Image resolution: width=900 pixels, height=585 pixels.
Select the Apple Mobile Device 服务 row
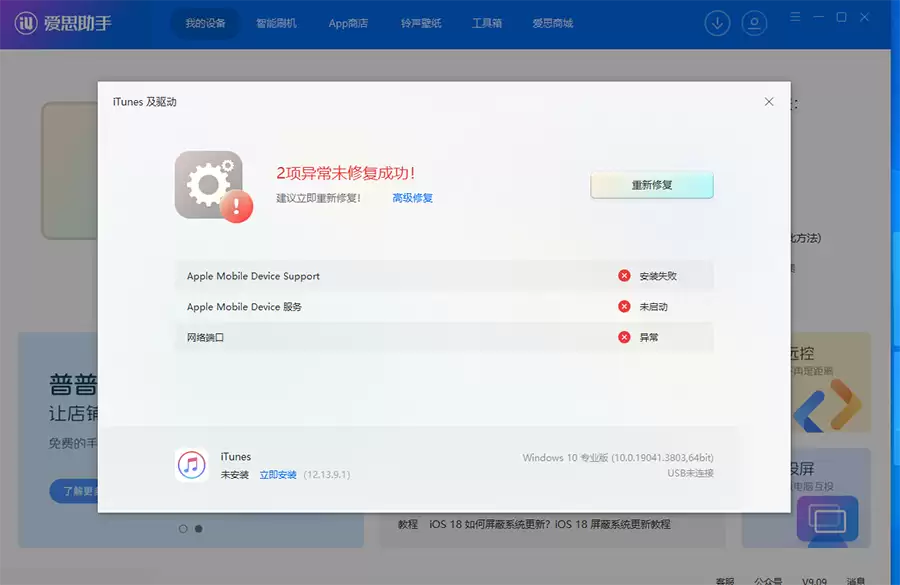[444, 307]
